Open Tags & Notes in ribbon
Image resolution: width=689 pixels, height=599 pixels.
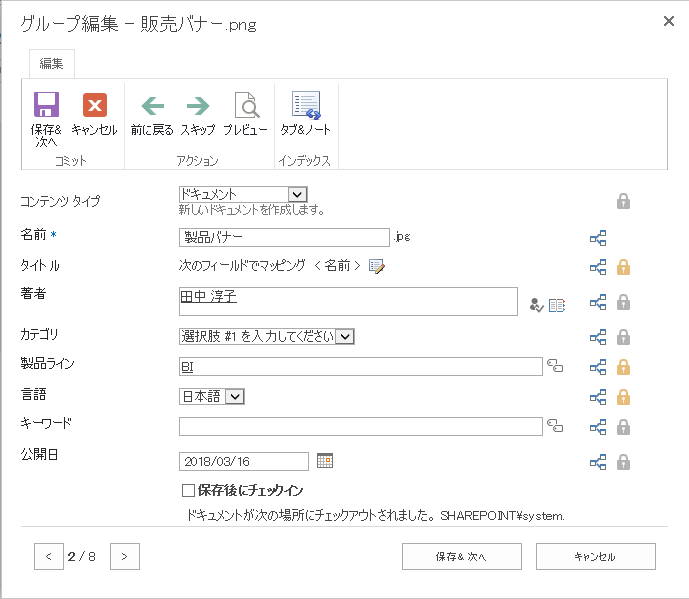pos(305,106)
